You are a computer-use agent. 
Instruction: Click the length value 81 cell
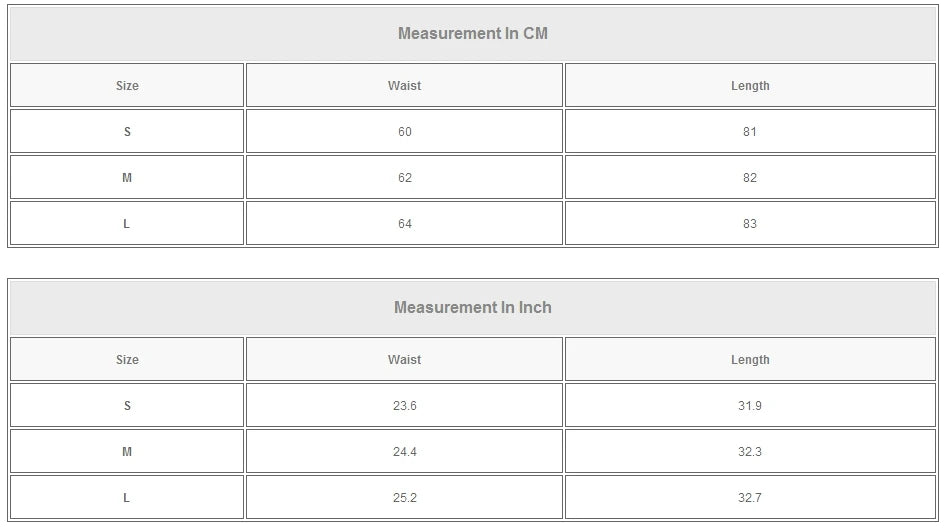750,132
